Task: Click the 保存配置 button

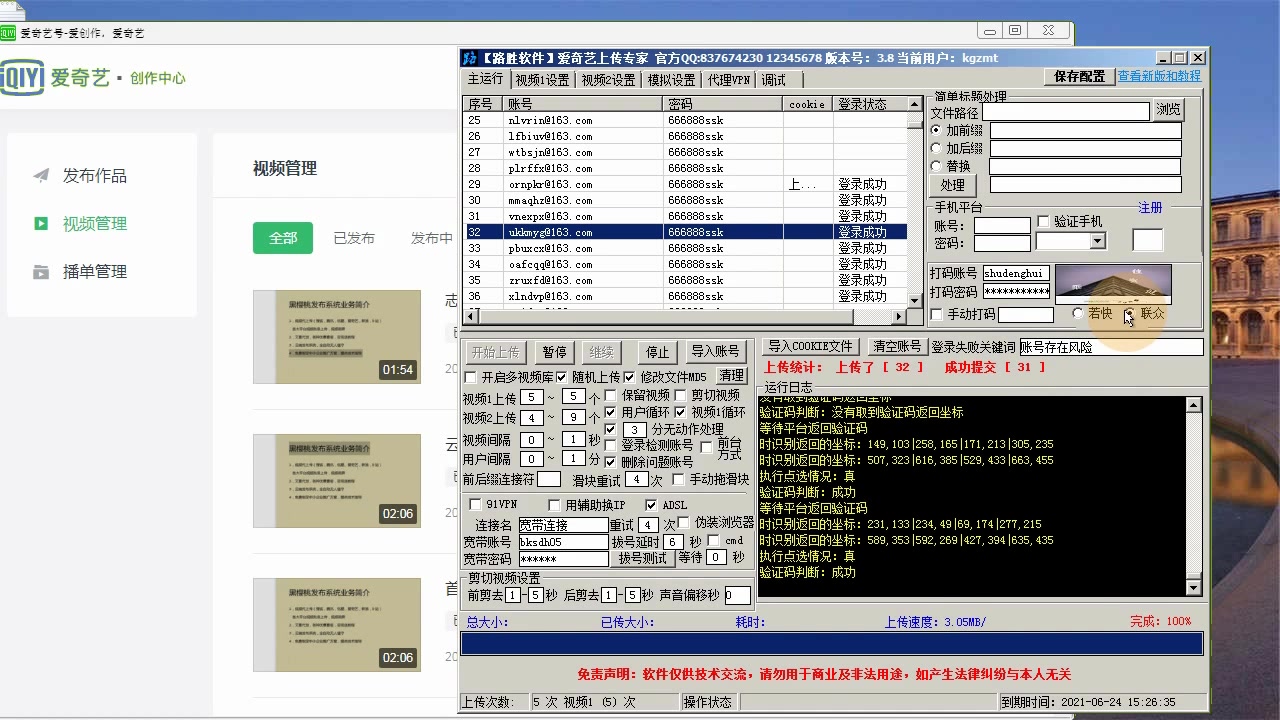Action: point(1080,76)
